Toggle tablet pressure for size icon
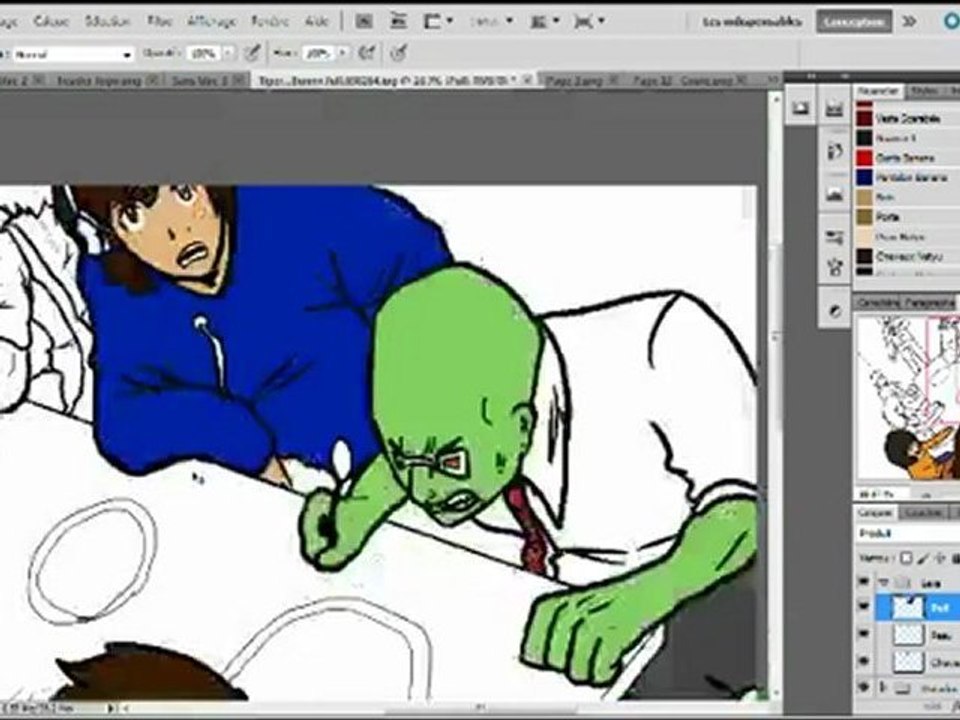 pos(399,53)
